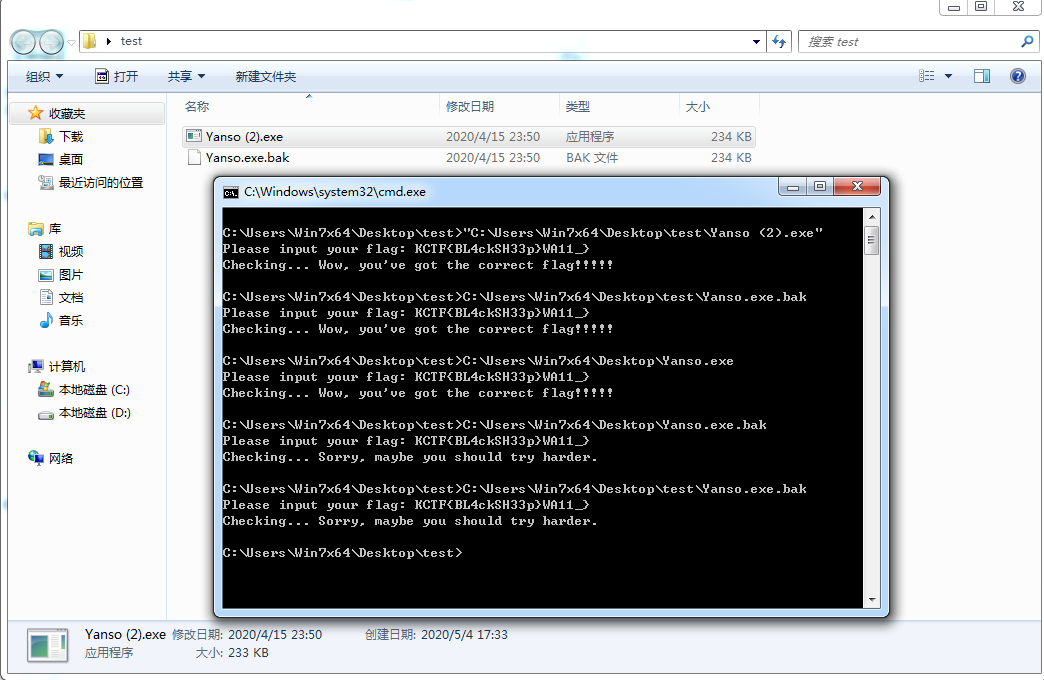This screenshot has width=1044, height=680.
Task: Click cmd prompt line C:\Users\Win7x64\Desktop\test>
Action: [342, 553]
